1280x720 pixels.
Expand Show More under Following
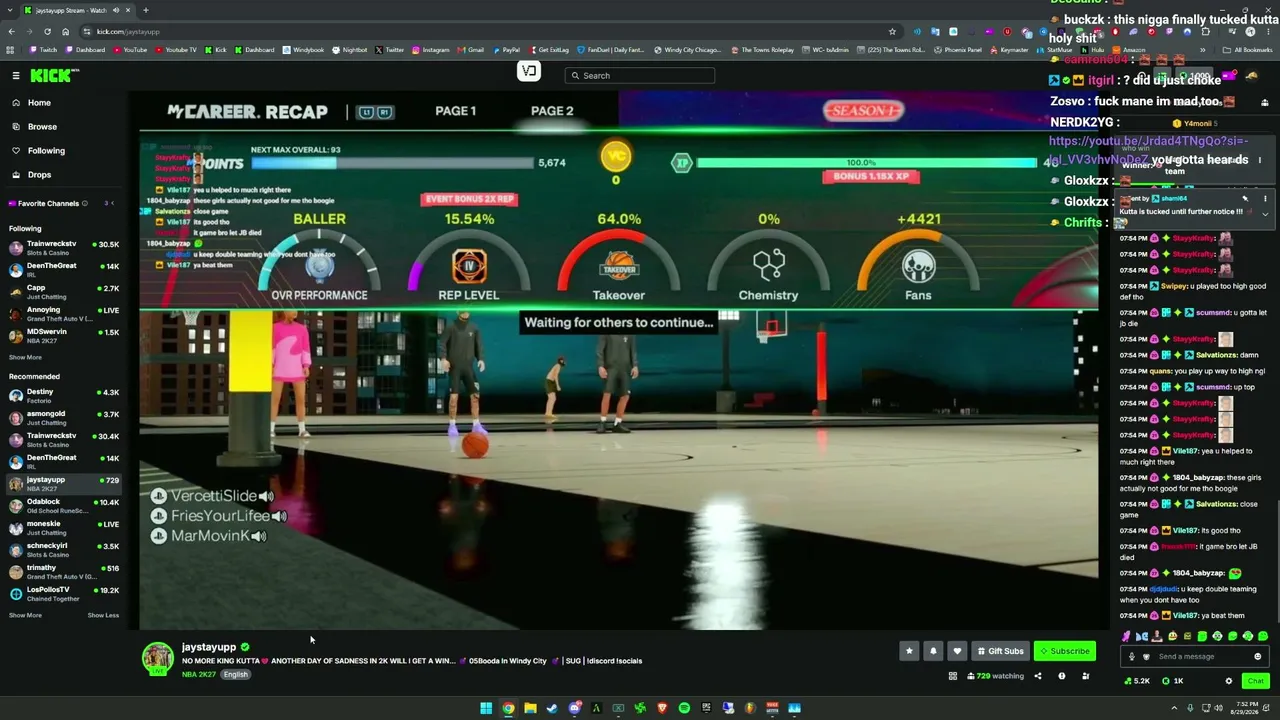[26, 357]
